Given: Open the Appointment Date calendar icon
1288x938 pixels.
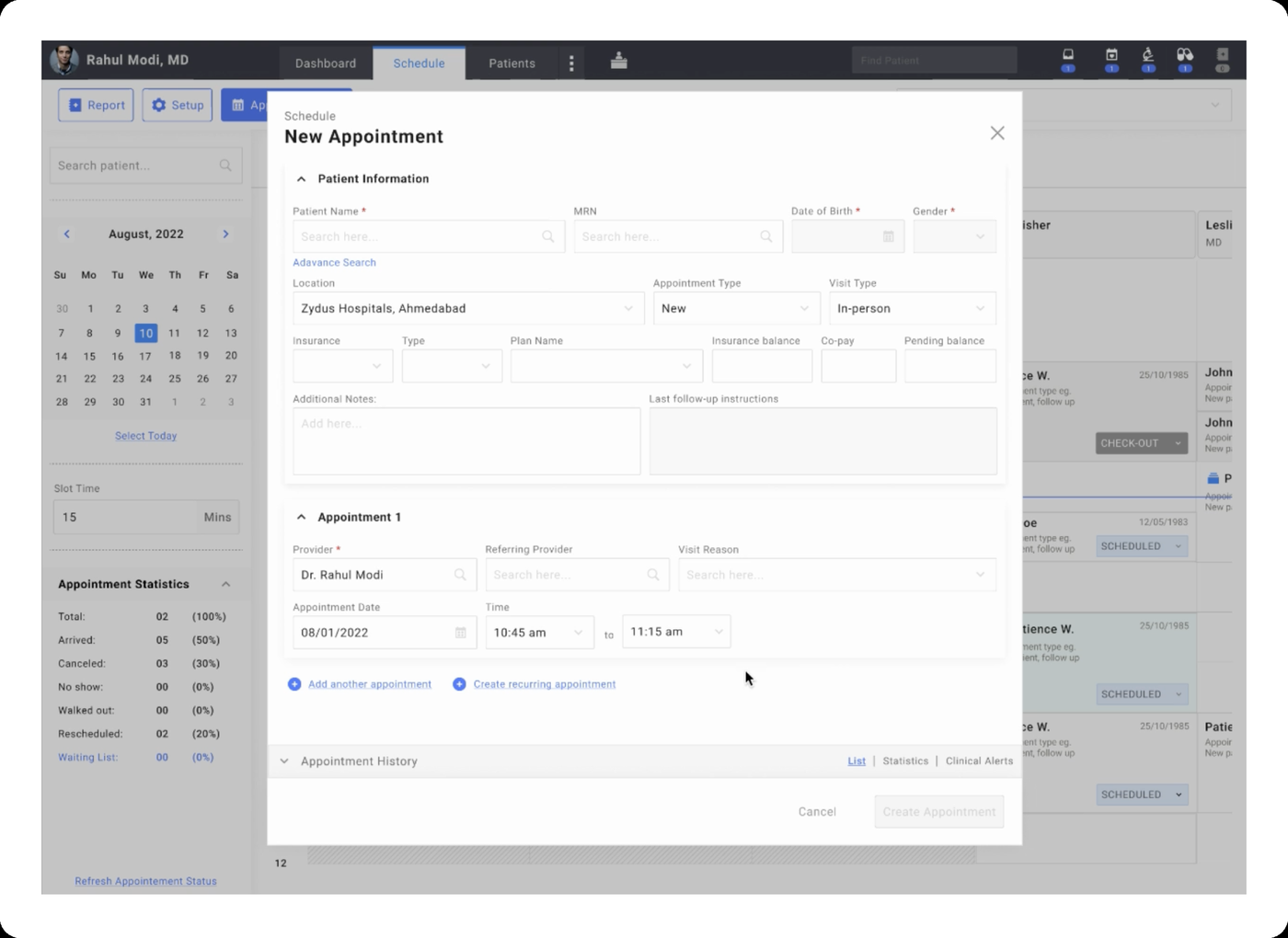Looking at the screenshot, I should 461,633.
